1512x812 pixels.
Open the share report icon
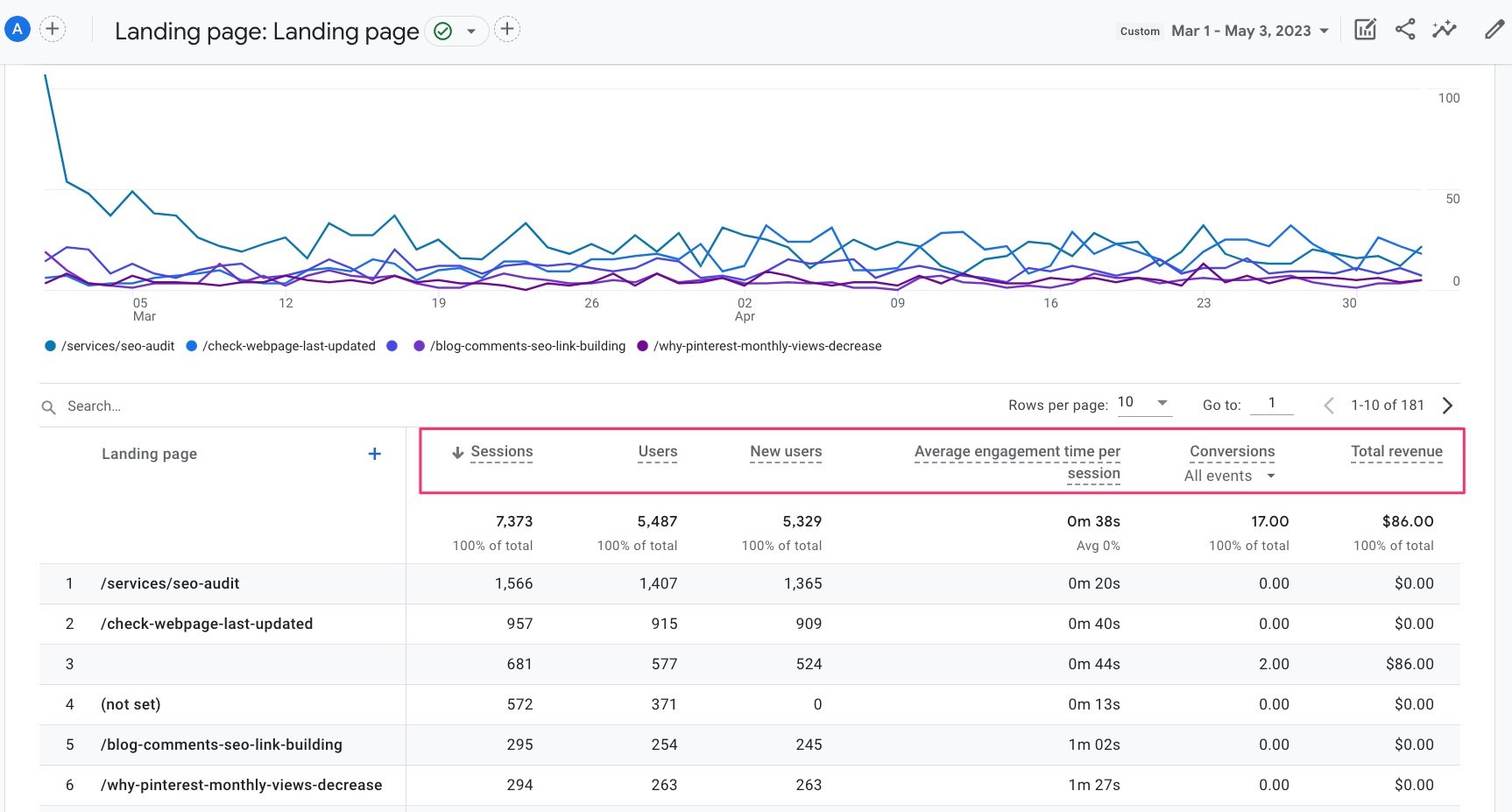[x=1405, y=29]
